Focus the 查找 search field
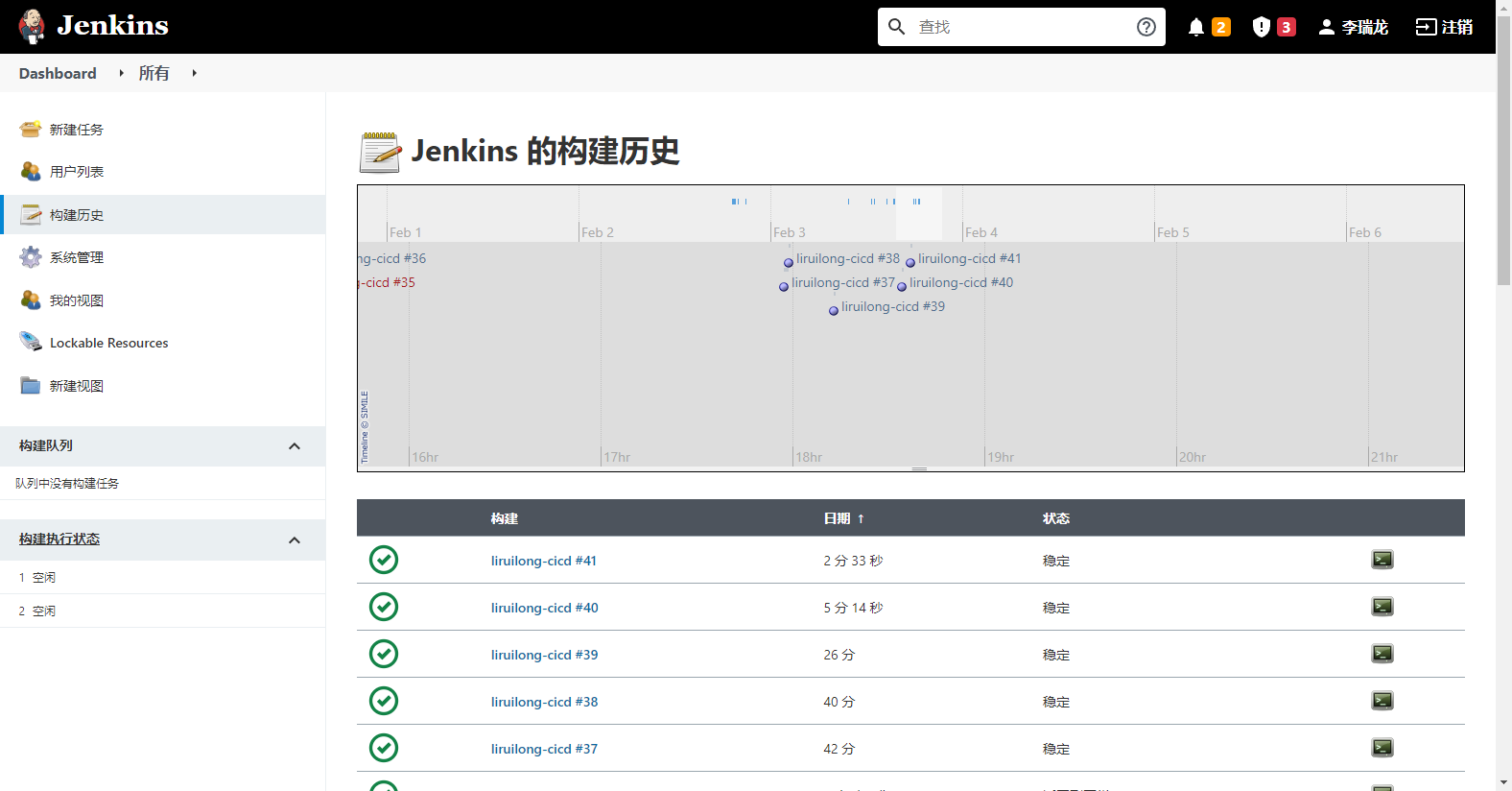Image resolution: width=1512 pixels, height=791 pixels. [x=1022, y=27]
